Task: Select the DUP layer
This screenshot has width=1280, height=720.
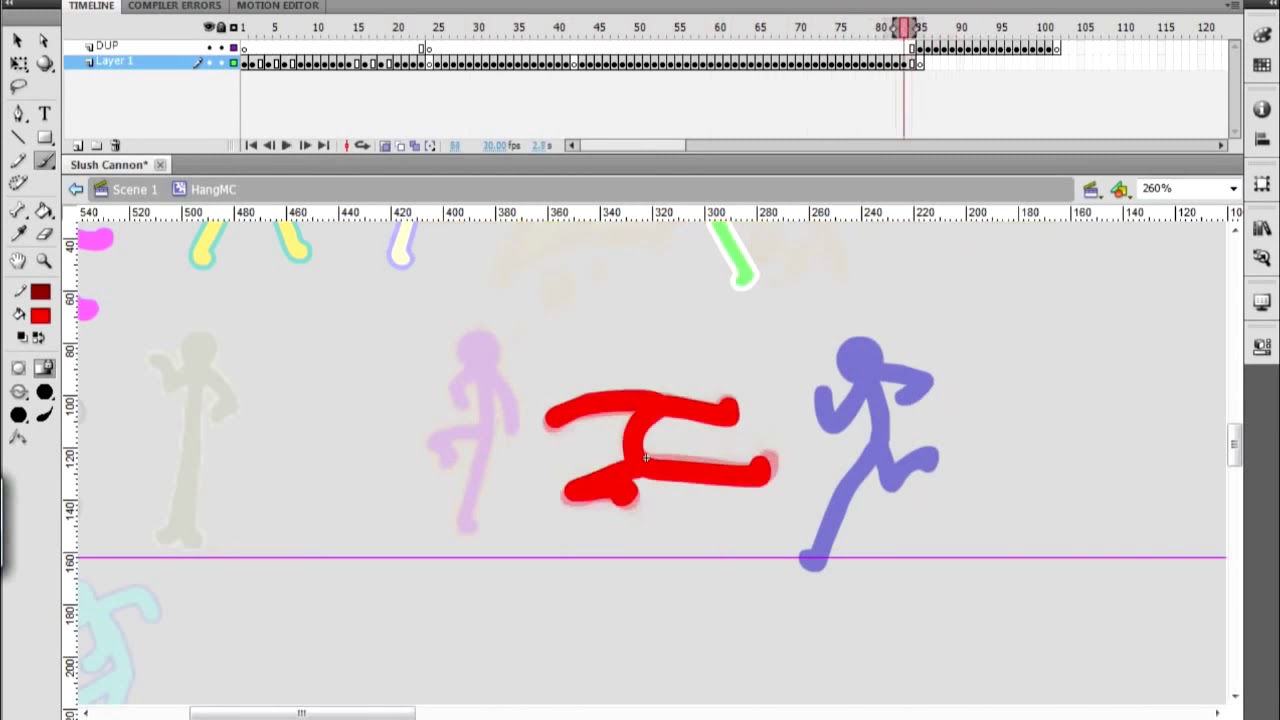Action: pyautogui.click(x=106, y=46)
